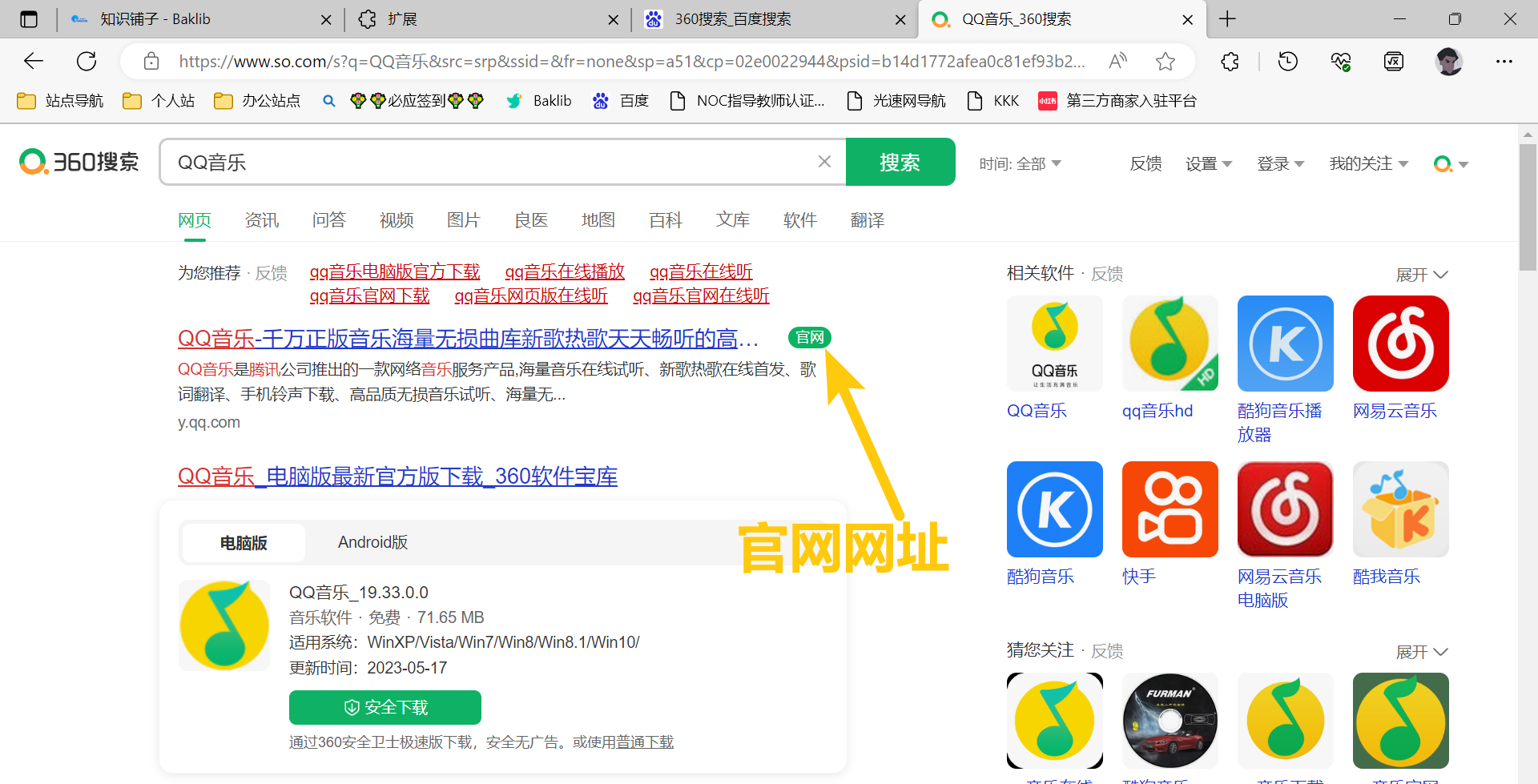
Task: Open the user profile avatar
Action: (1448, 61)
